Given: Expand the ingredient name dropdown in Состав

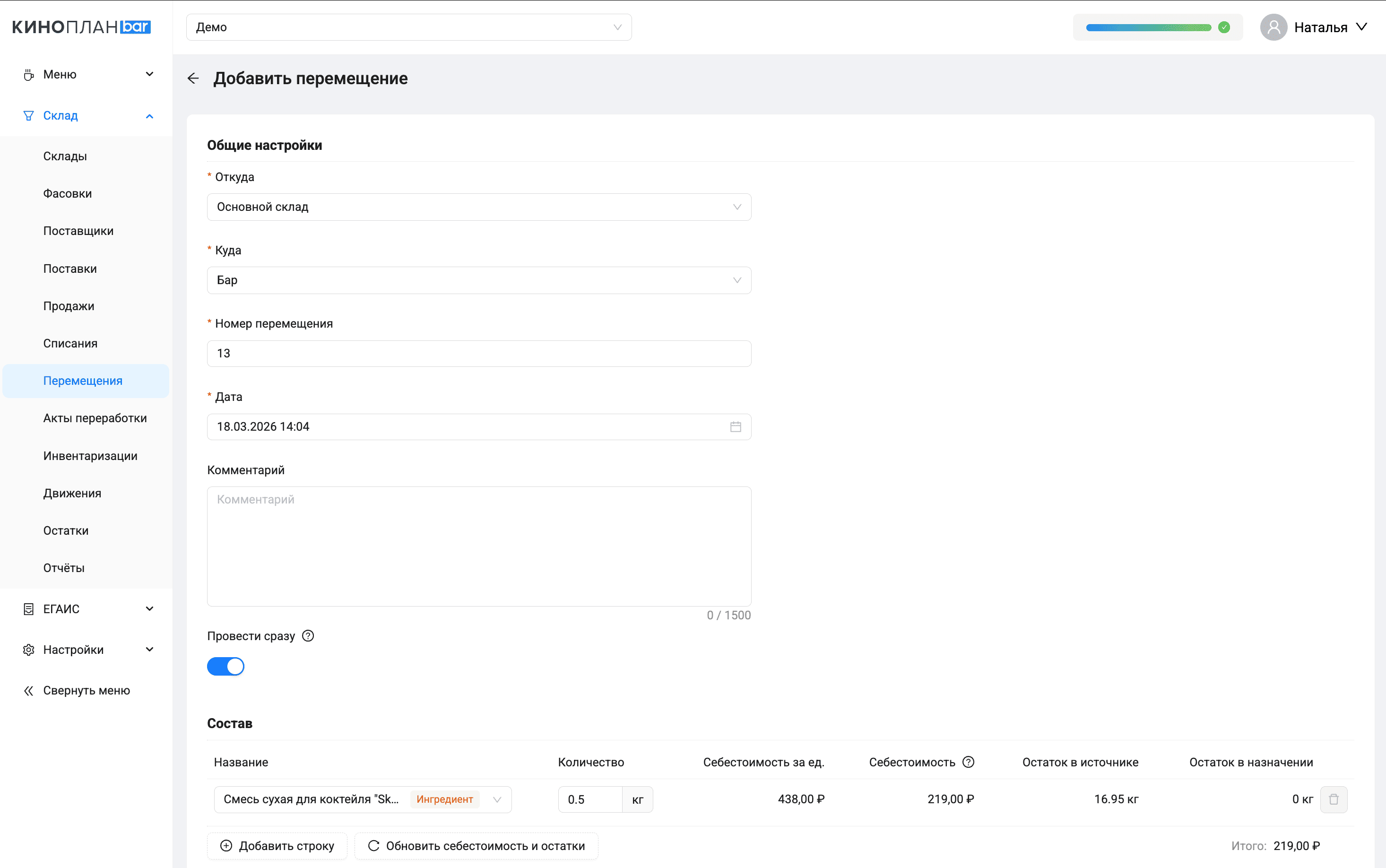Looking at the screenshot, I should pyautogui.click(x=497, y=799).
